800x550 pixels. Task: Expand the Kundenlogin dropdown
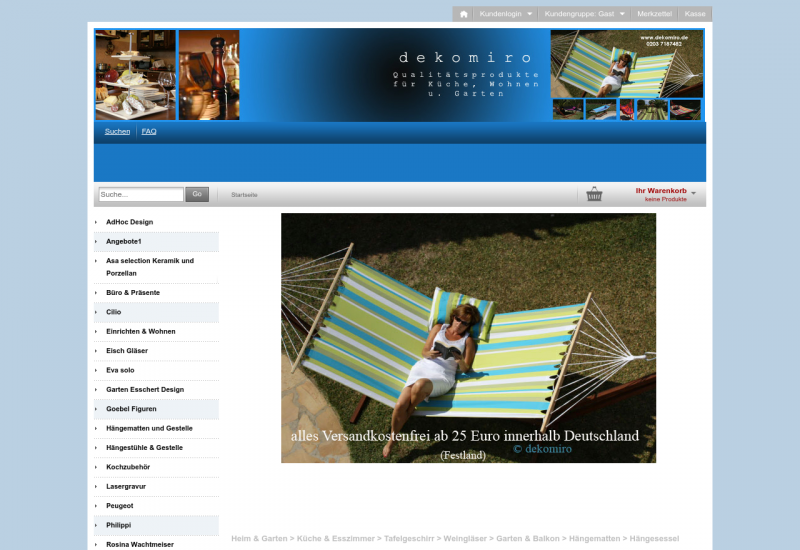pos(506,14)
